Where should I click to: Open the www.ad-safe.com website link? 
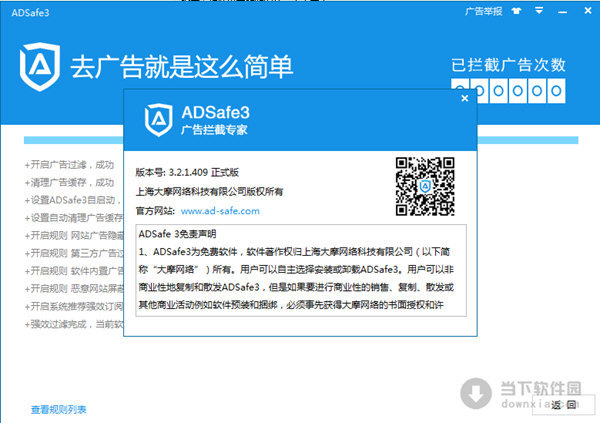pos(220,211)
